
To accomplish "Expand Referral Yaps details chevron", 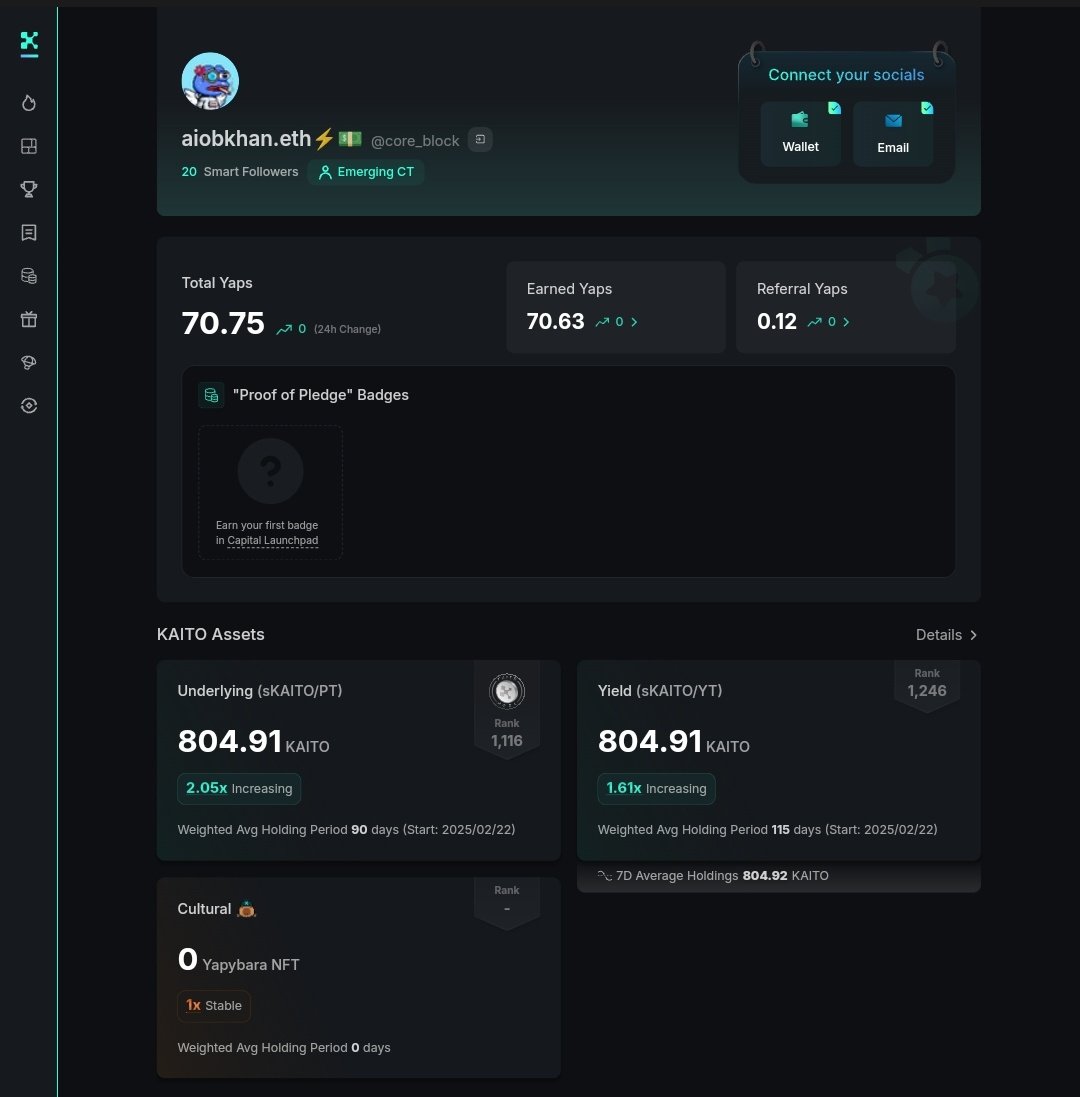I will (x=846, y=322).
